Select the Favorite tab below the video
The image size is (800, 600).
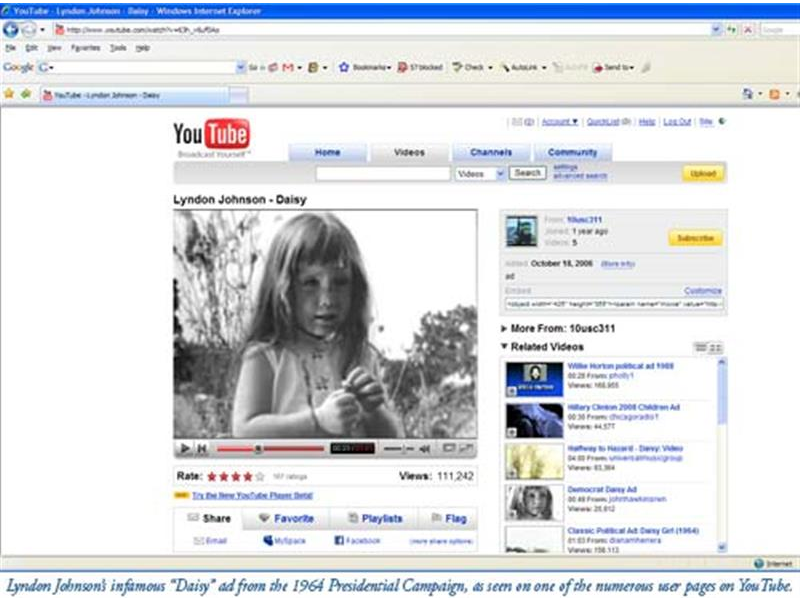coord(287,518)
